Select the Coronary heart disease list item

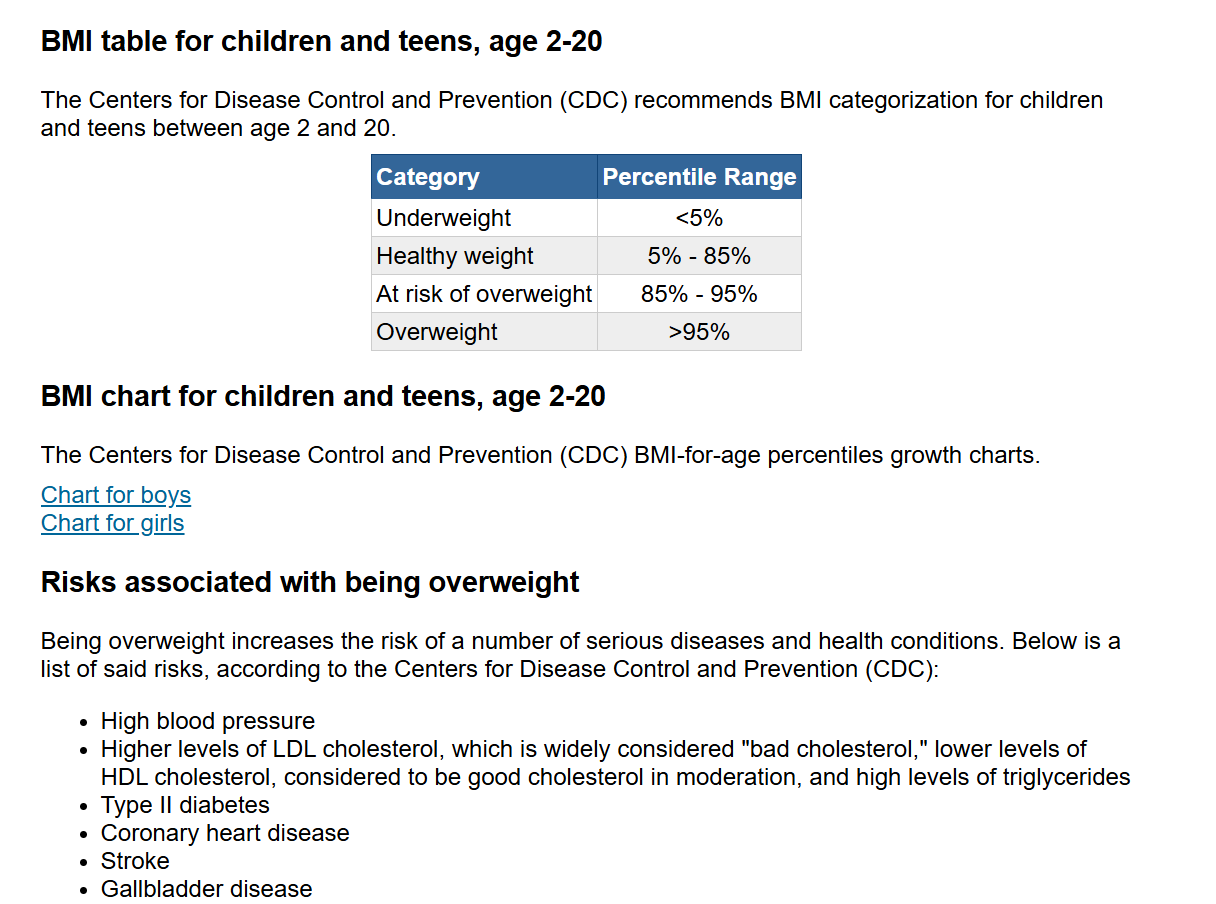click(225, 833)
